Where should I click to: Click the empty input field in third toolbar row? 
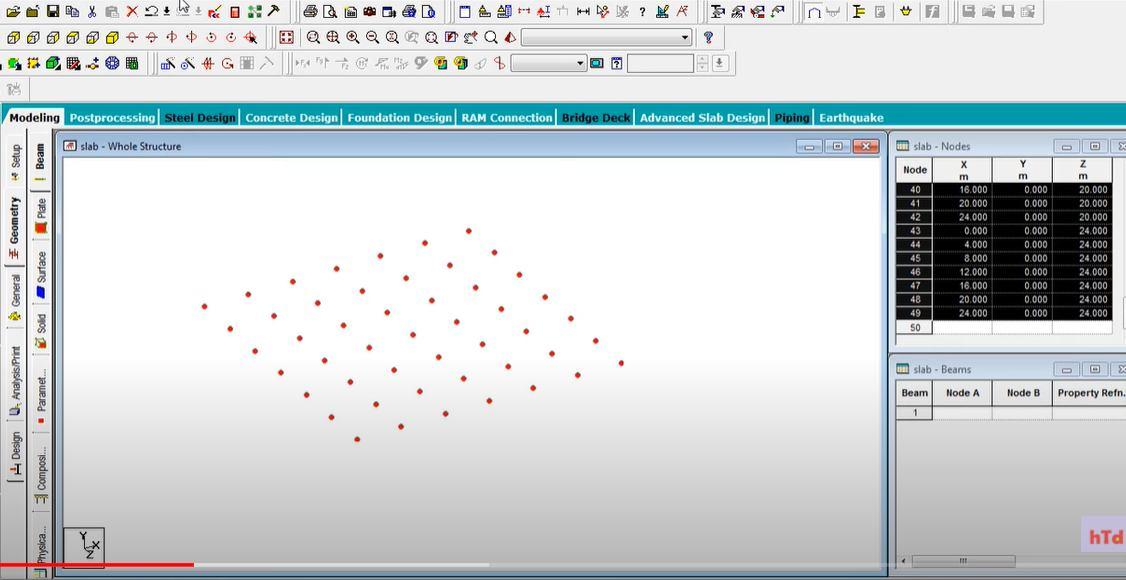(660, 63)
